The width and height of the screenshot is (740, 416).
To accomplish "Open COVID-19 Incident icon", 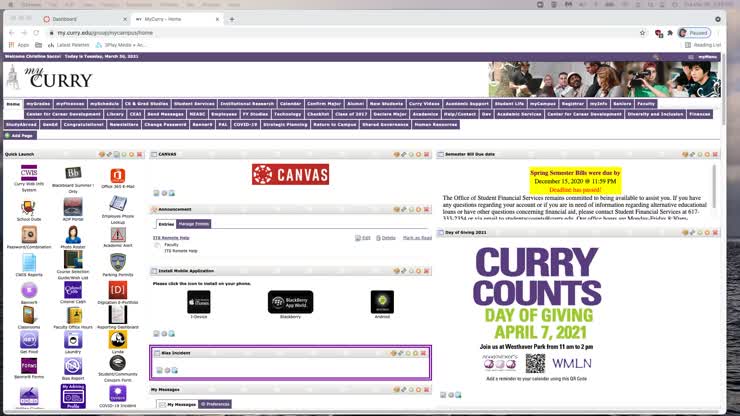I will (x=118, y=393).
